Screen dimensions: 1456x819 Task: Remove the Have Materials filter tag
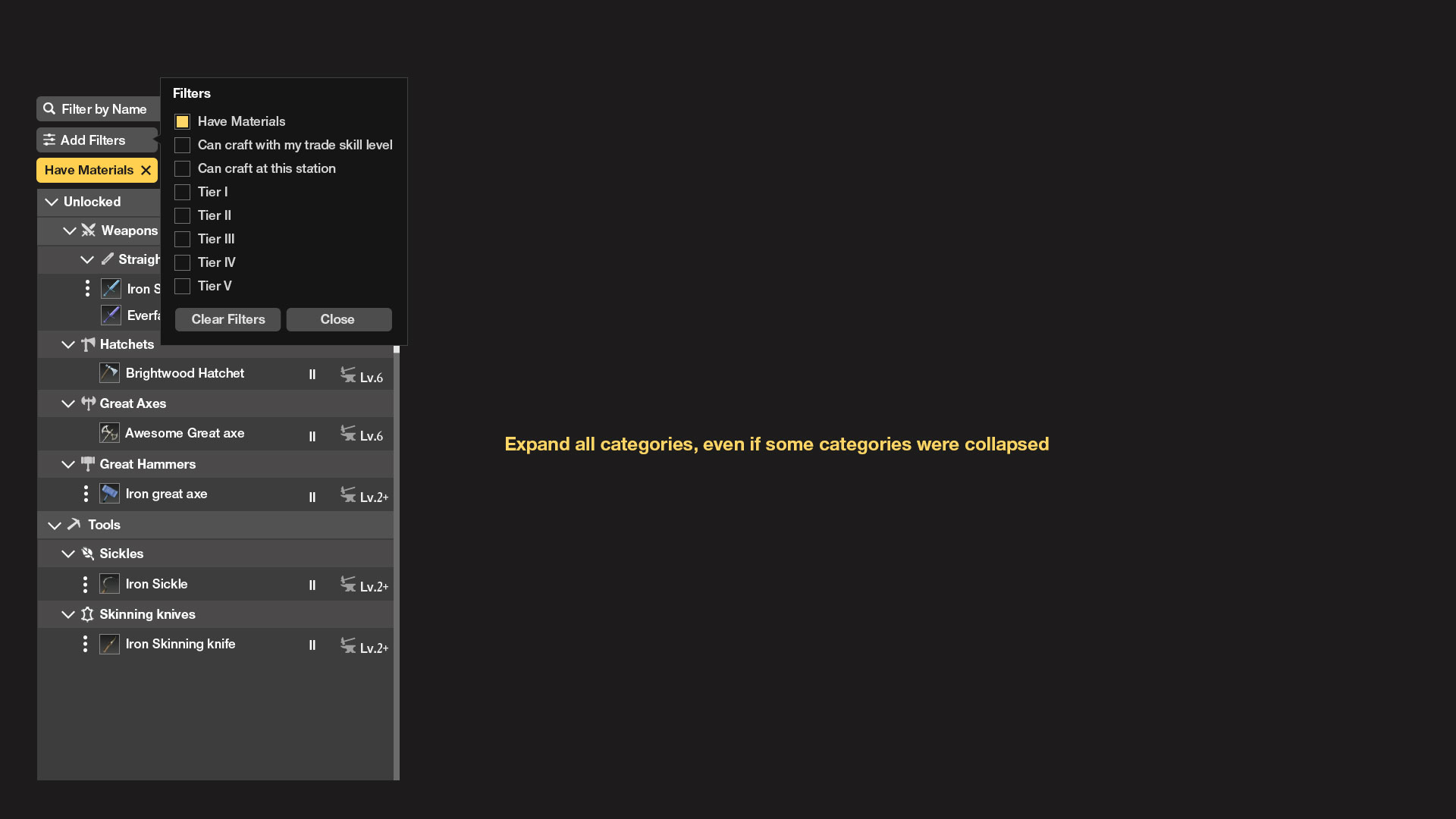pyautogui.click(x=146, y=171)
